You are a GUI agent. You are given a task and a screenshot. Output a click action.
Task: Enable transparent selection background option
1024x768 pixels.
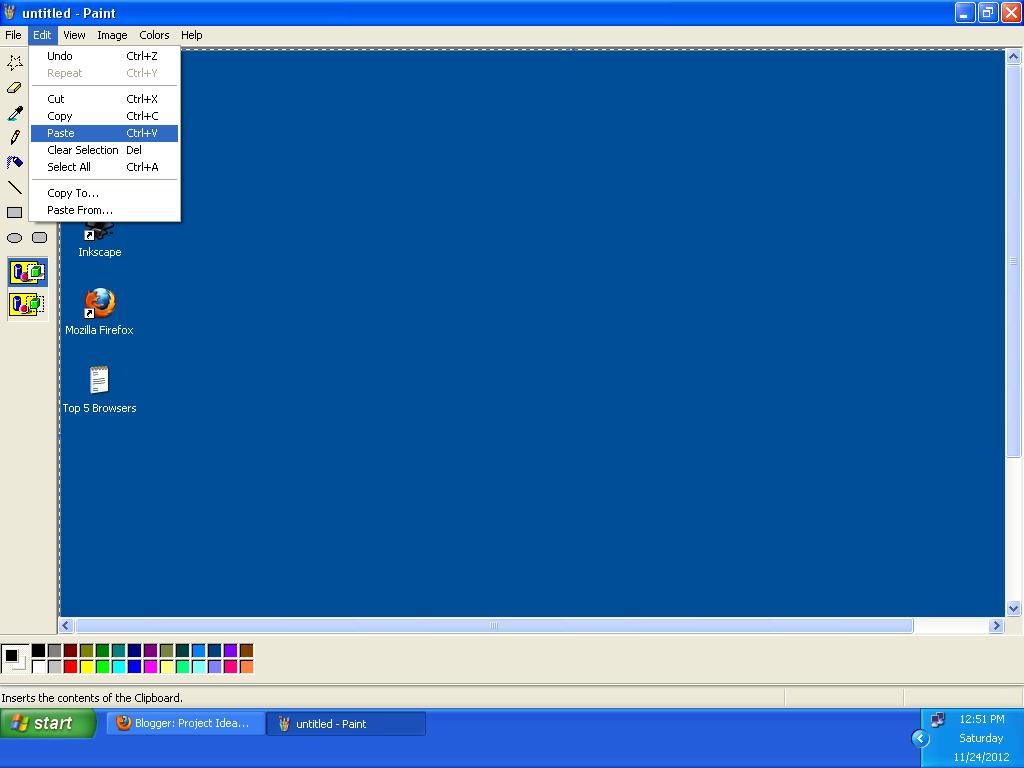[x=27, y=304]
